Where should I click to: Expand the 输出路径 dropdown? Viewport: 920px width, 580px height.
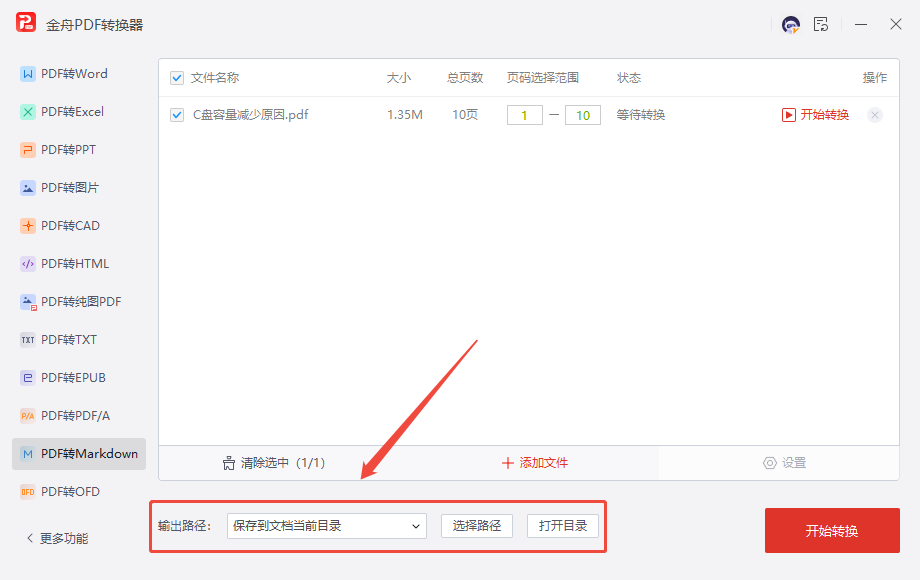327,526
